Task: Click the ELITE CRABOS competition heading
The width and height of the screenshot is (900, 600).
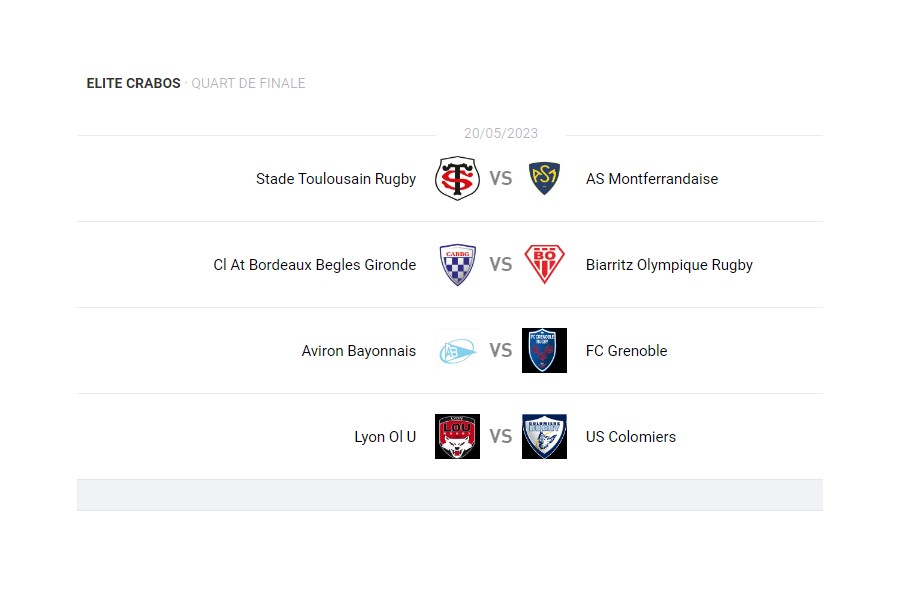Action: click(133, 83)
